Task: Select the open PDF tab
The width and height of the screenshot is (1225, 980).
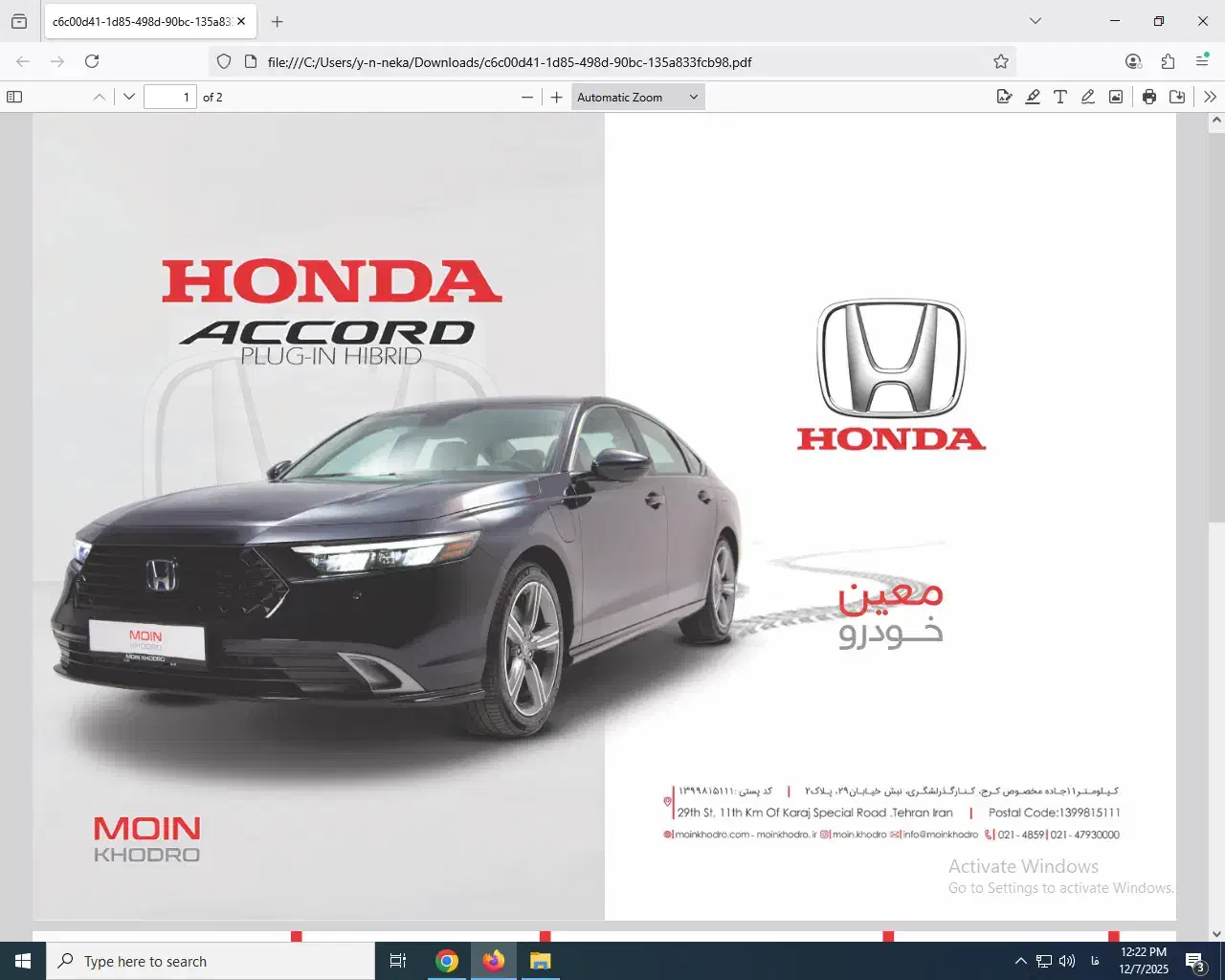Action: 141,21
